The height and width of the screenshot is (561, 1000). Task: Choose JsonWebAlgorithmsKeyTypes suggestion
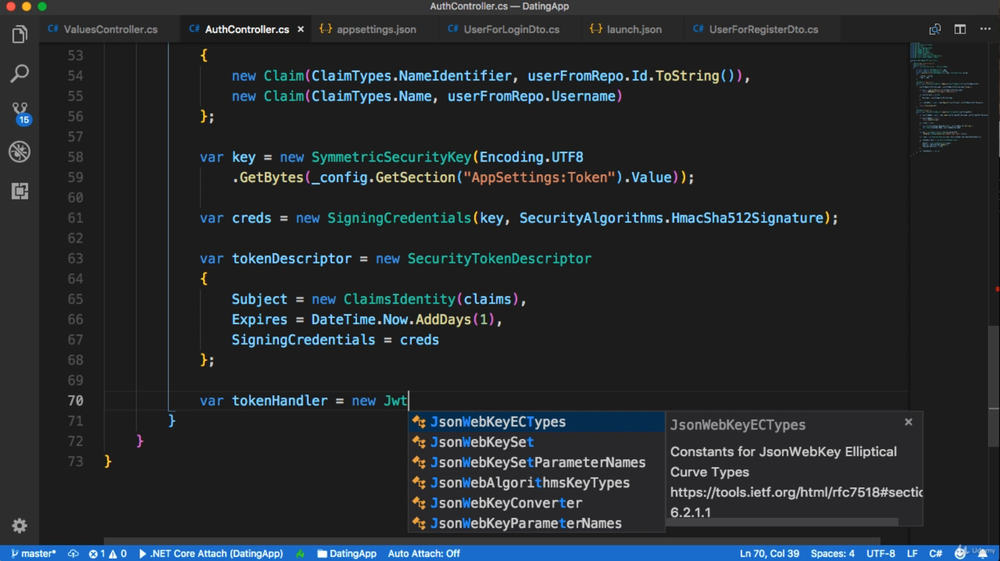[x=536, y=483]
